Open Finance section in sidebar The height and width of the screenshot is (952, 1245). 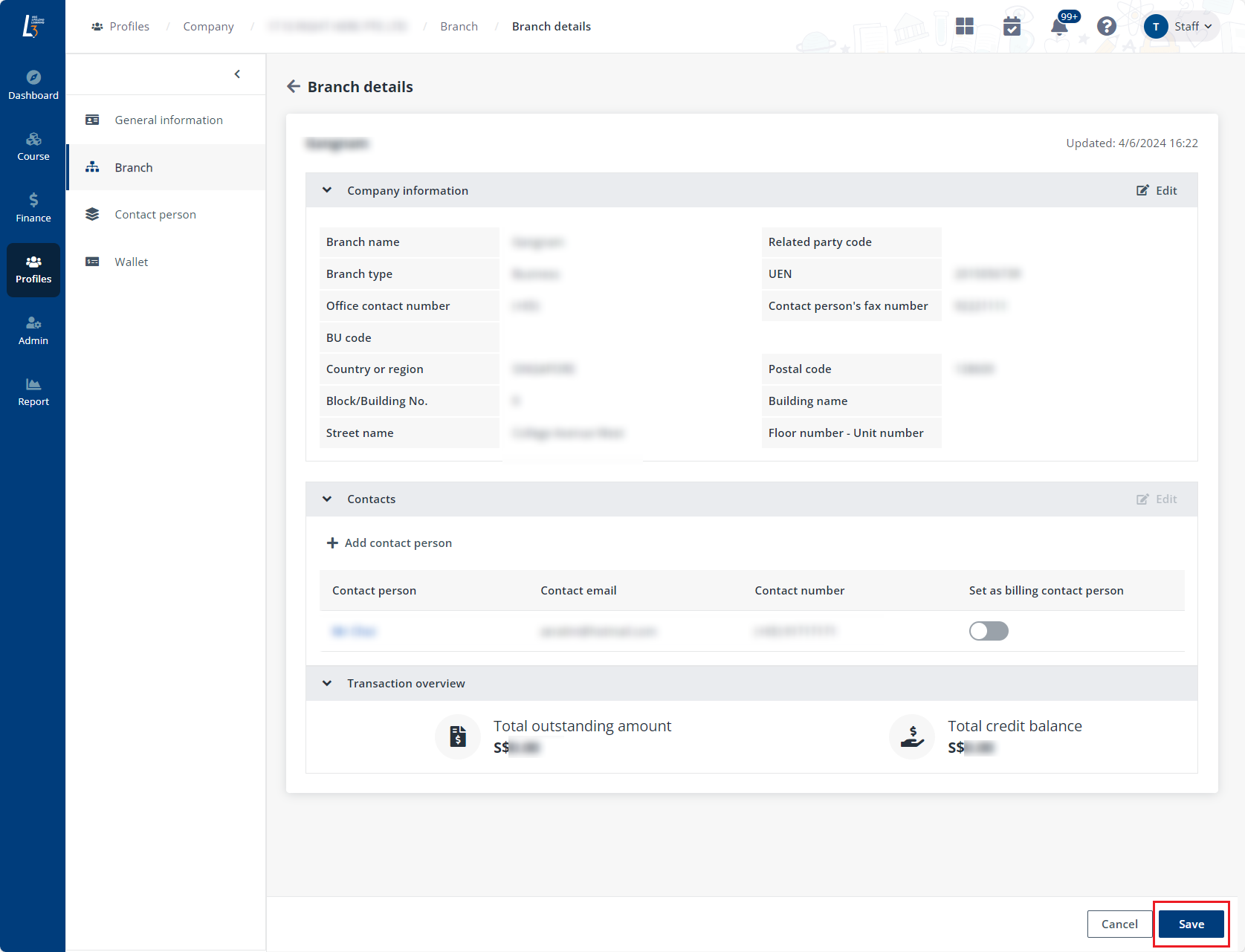point(33,208)
